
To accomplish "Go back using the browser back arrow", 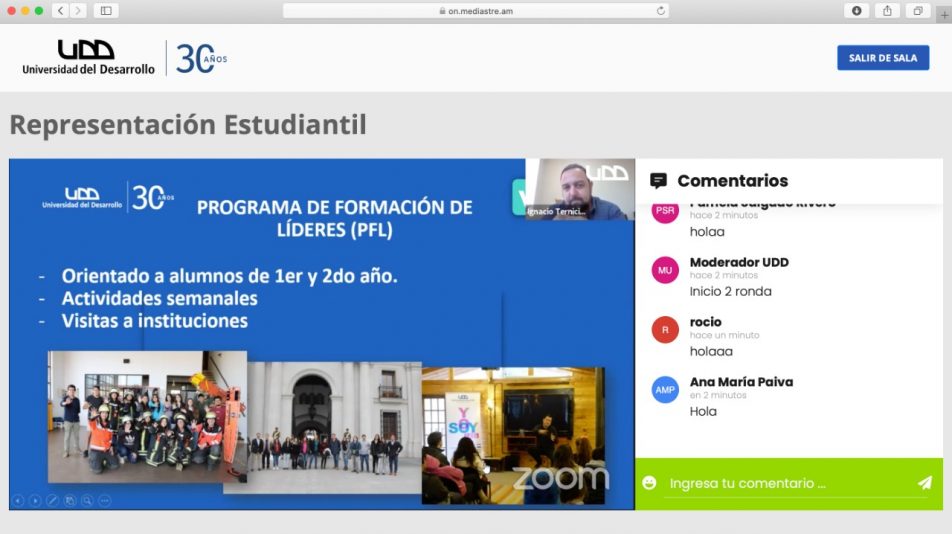I will [x=61, y=10].
